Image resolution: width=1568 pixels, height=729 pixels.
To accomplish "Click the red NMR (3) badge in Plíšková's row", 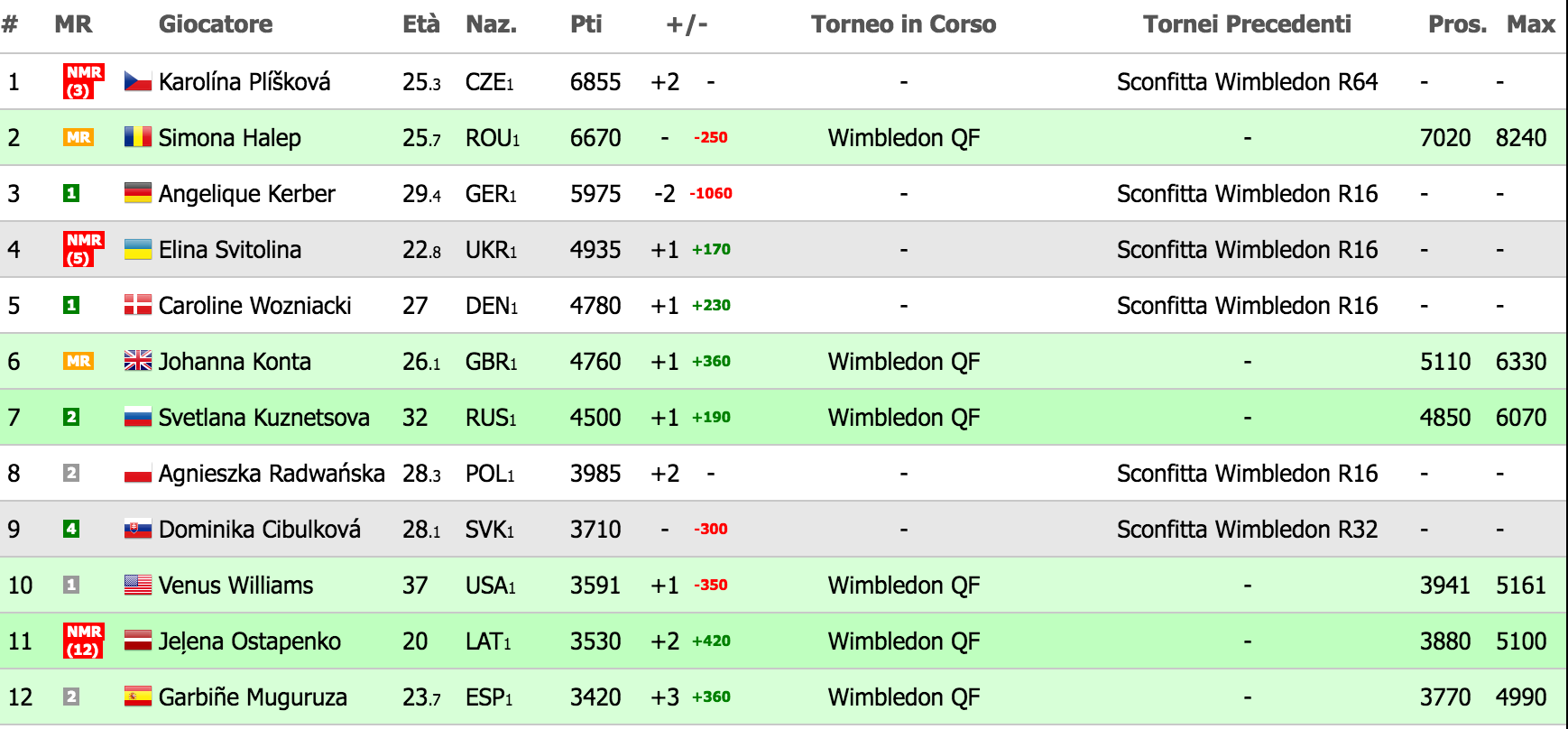I will click(83, 81).
